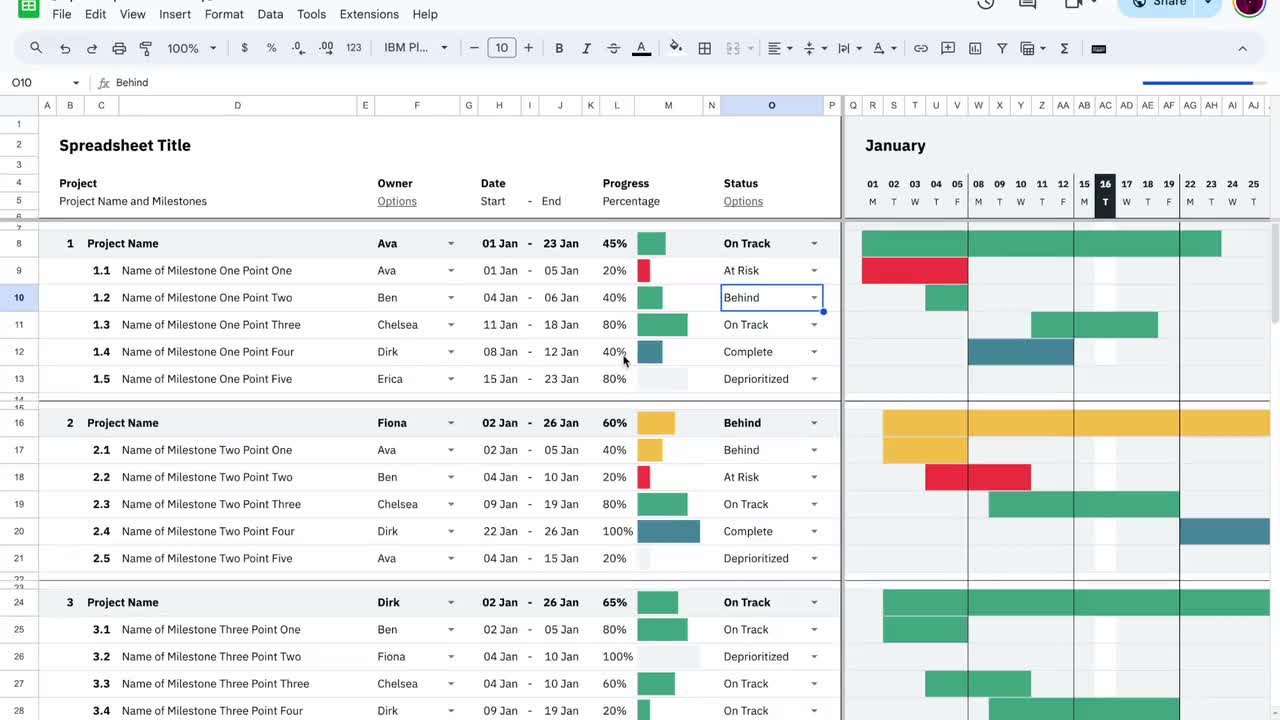Viewport: 1280px width, 720px height.
Task: Open the fill color picker
Action: [675, 47]
